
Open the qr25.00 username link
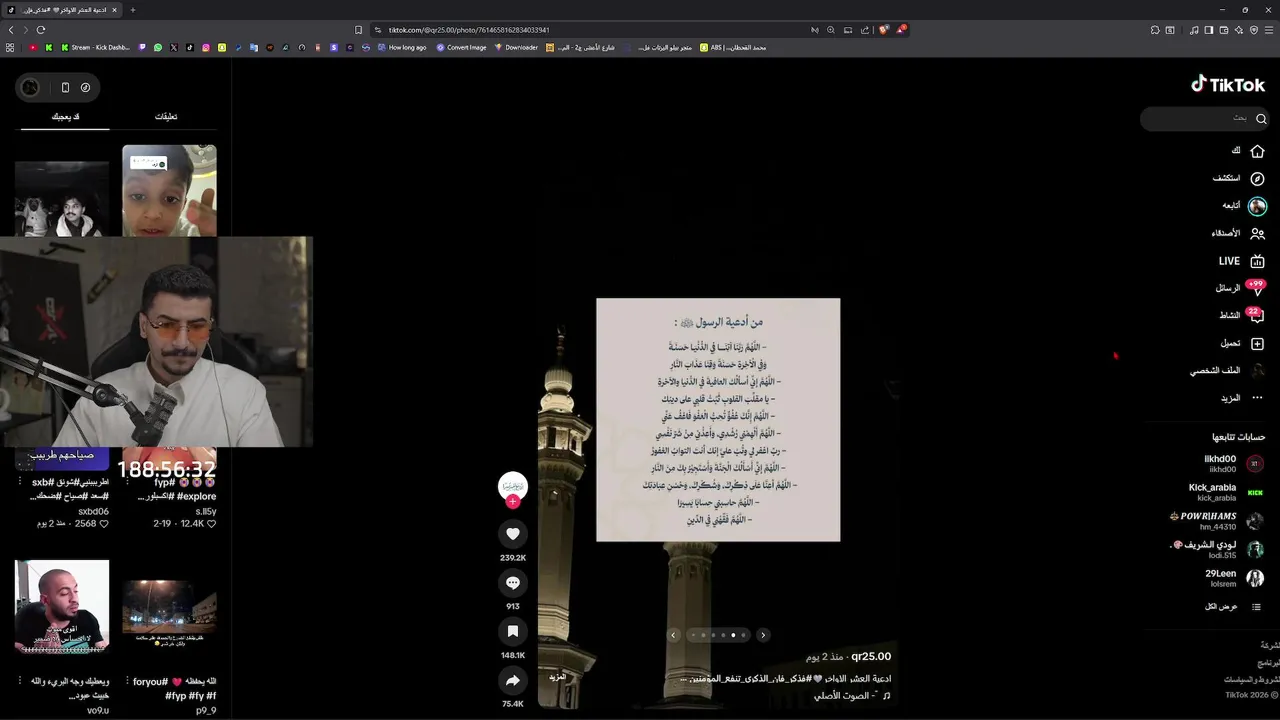(x=871, y=657)
